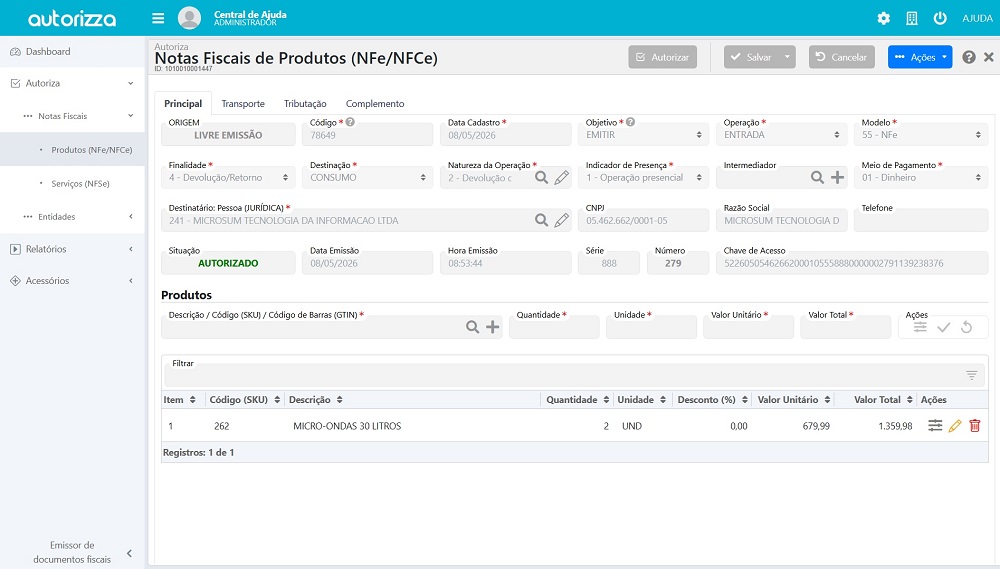1000x569 pixels.
Task: Search Natureza da Operação with magnifier
Action: point(541,177)
